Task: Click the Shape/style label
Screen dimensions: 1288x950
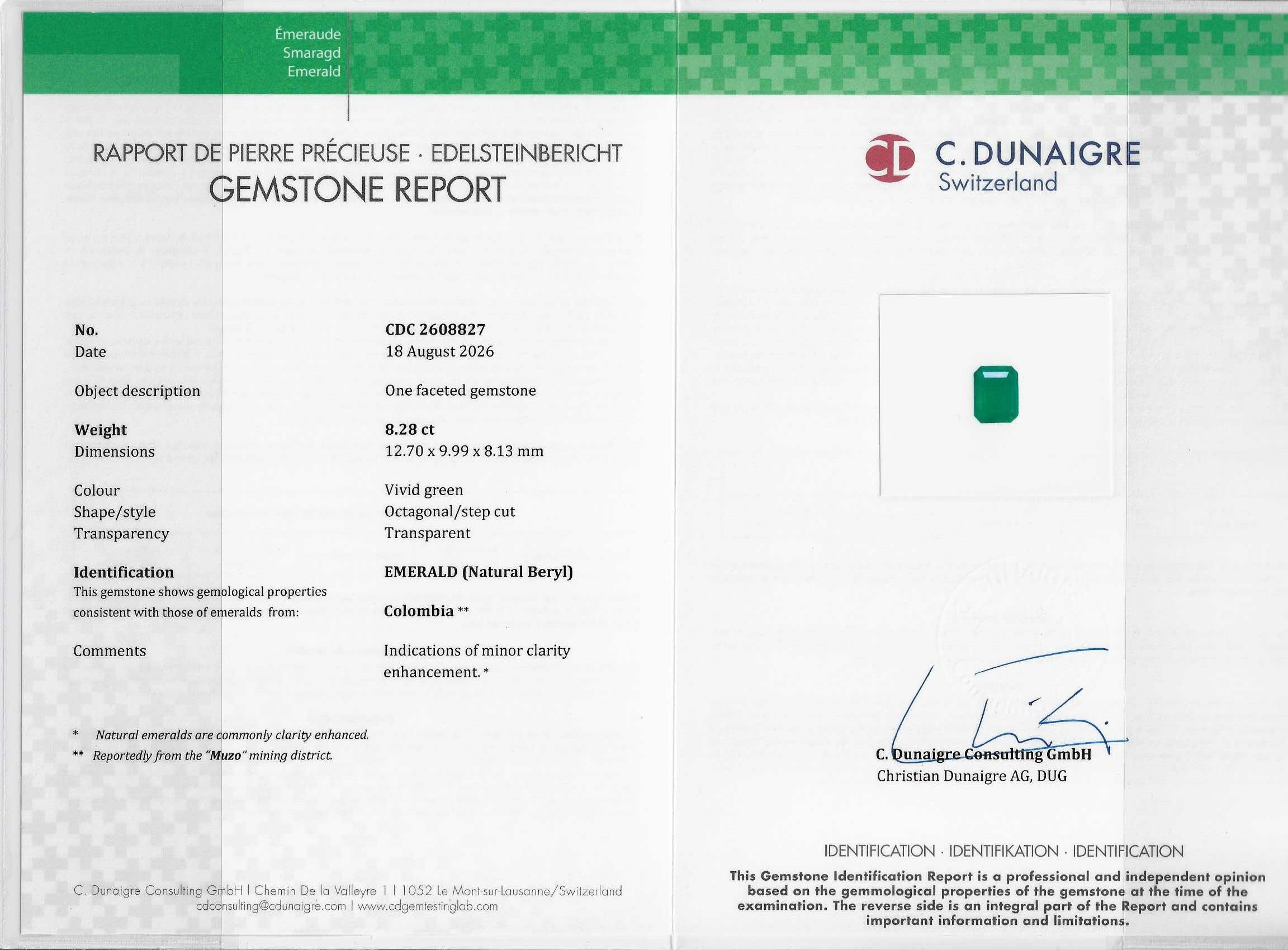Action: coord(115,512)
